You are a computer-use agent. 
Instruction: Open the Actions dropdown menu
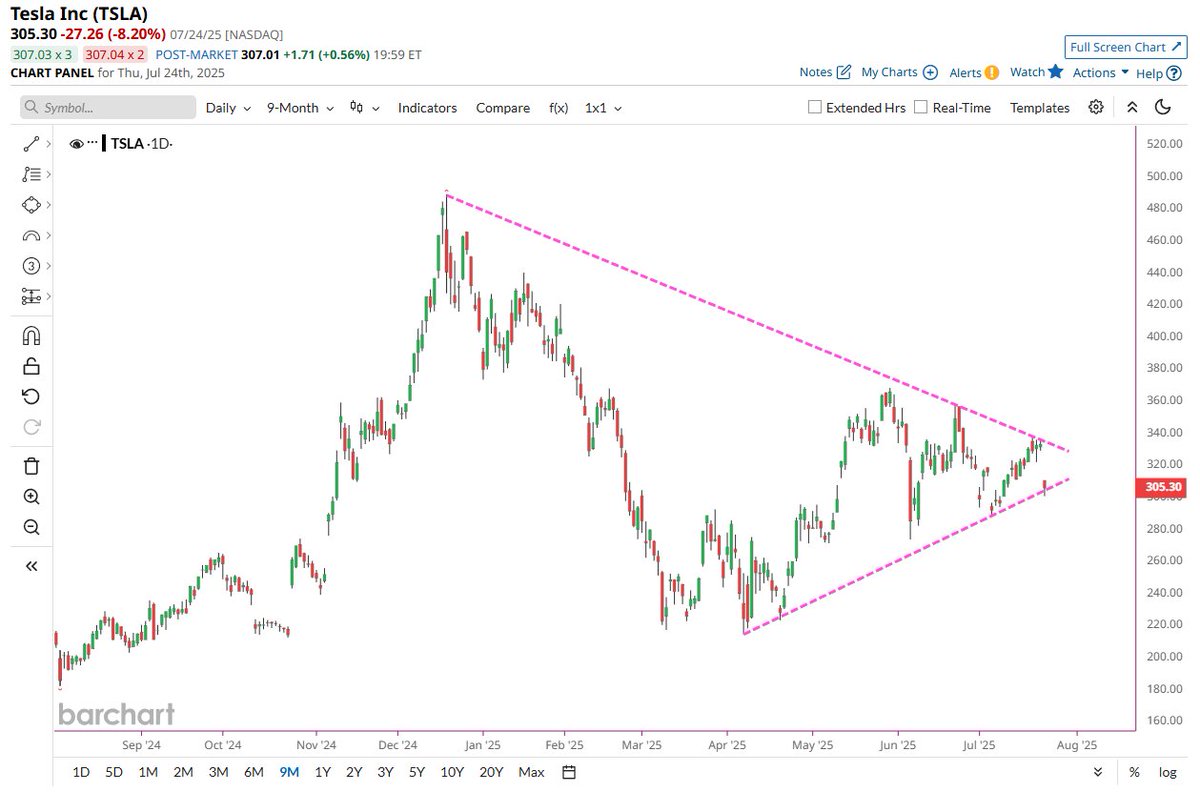coord(1101,72)
